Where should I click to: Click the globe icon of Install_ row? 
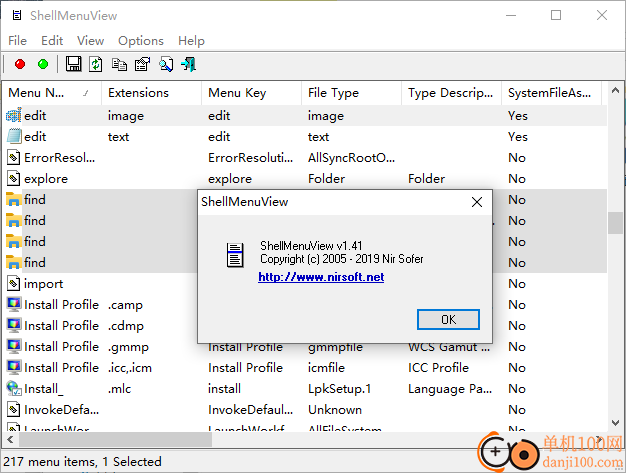(x=14, y=388)
